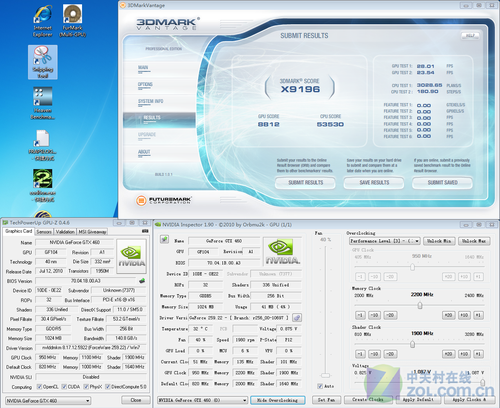This screenshot has width=500, height=408.
Task: Open UPGRADE in 3DMark menu
Action: (x=147, y=135)
